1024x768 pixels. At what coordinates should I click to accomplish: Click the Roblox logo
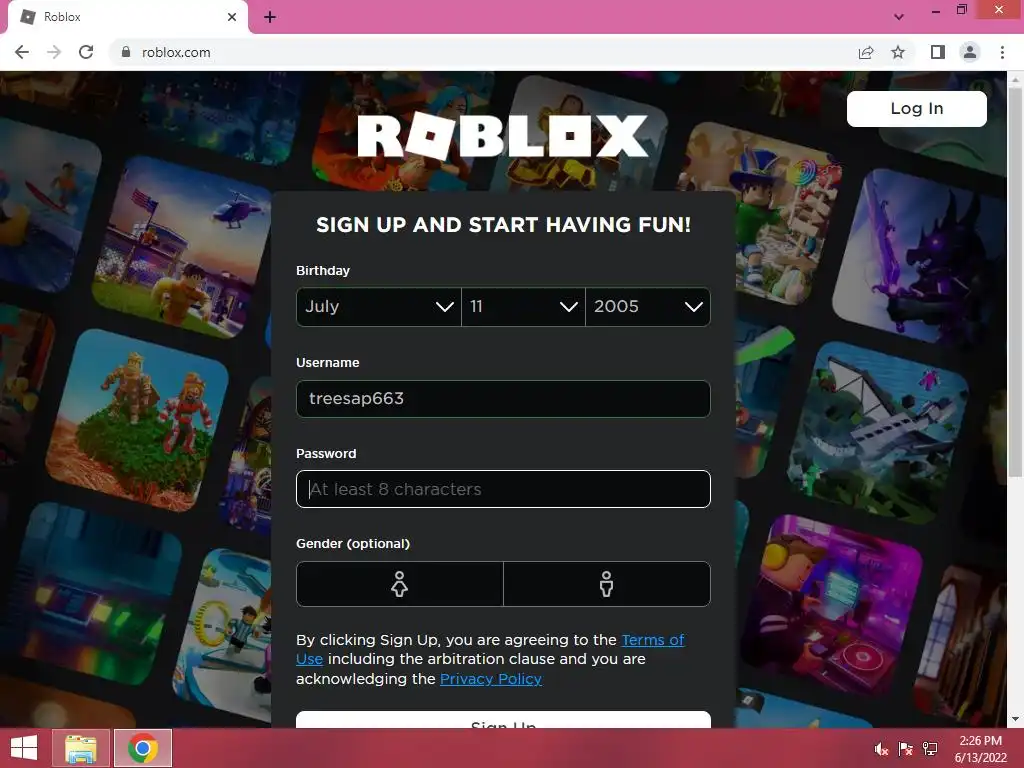click(503, 136)
